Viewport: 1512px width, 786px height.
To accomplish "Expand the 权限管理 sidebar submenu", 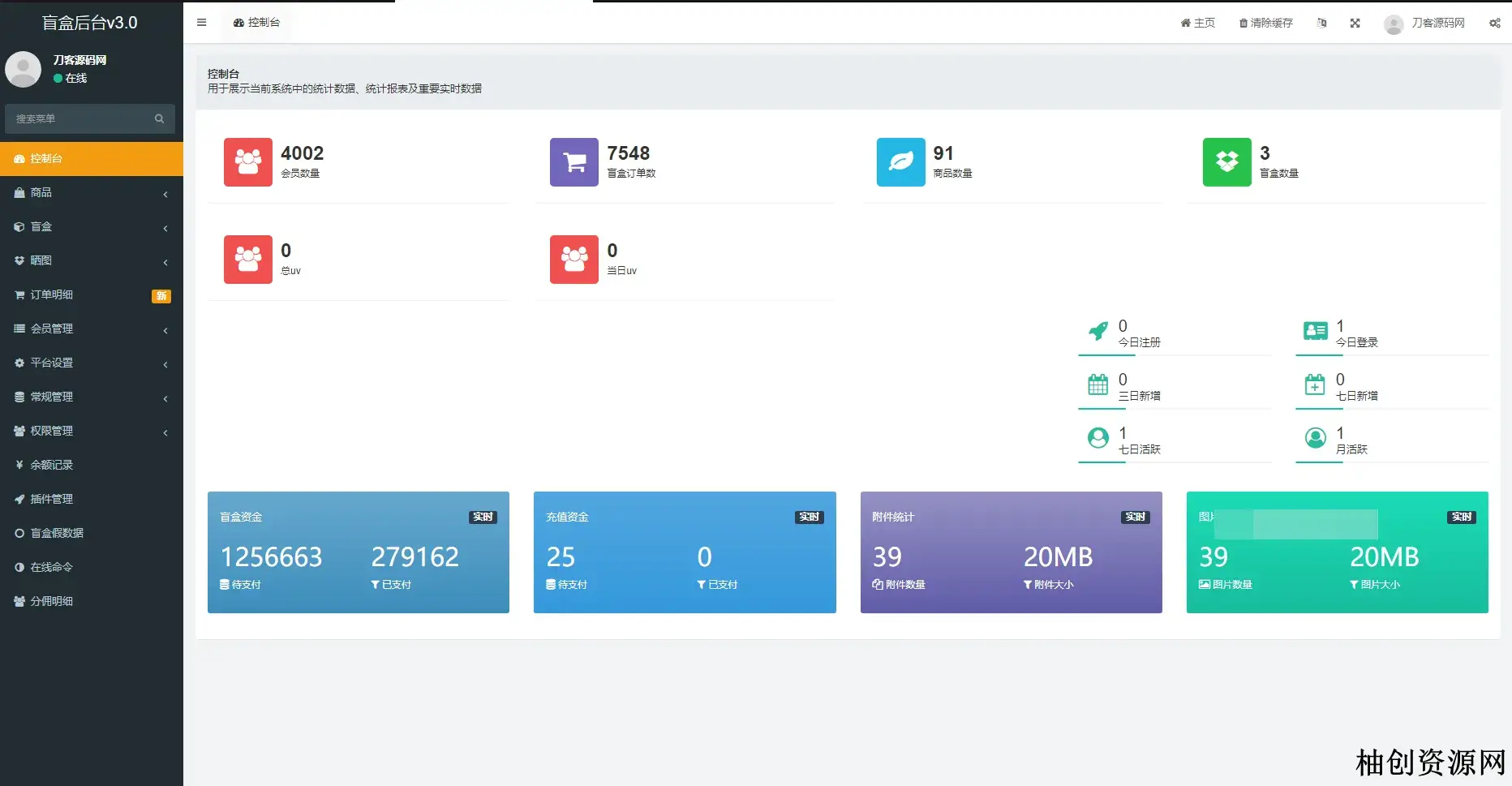I will 91,432.
